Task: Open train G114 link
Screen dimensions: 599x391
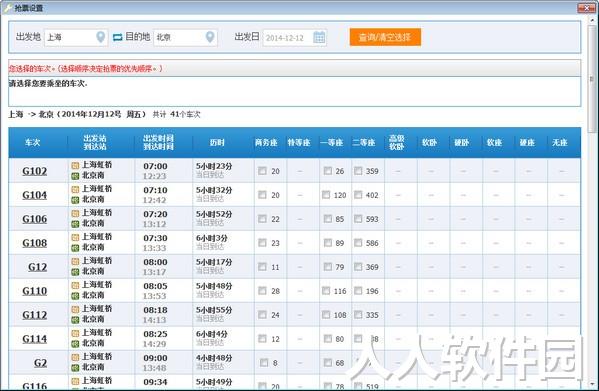Action: [x=34, y=339]
